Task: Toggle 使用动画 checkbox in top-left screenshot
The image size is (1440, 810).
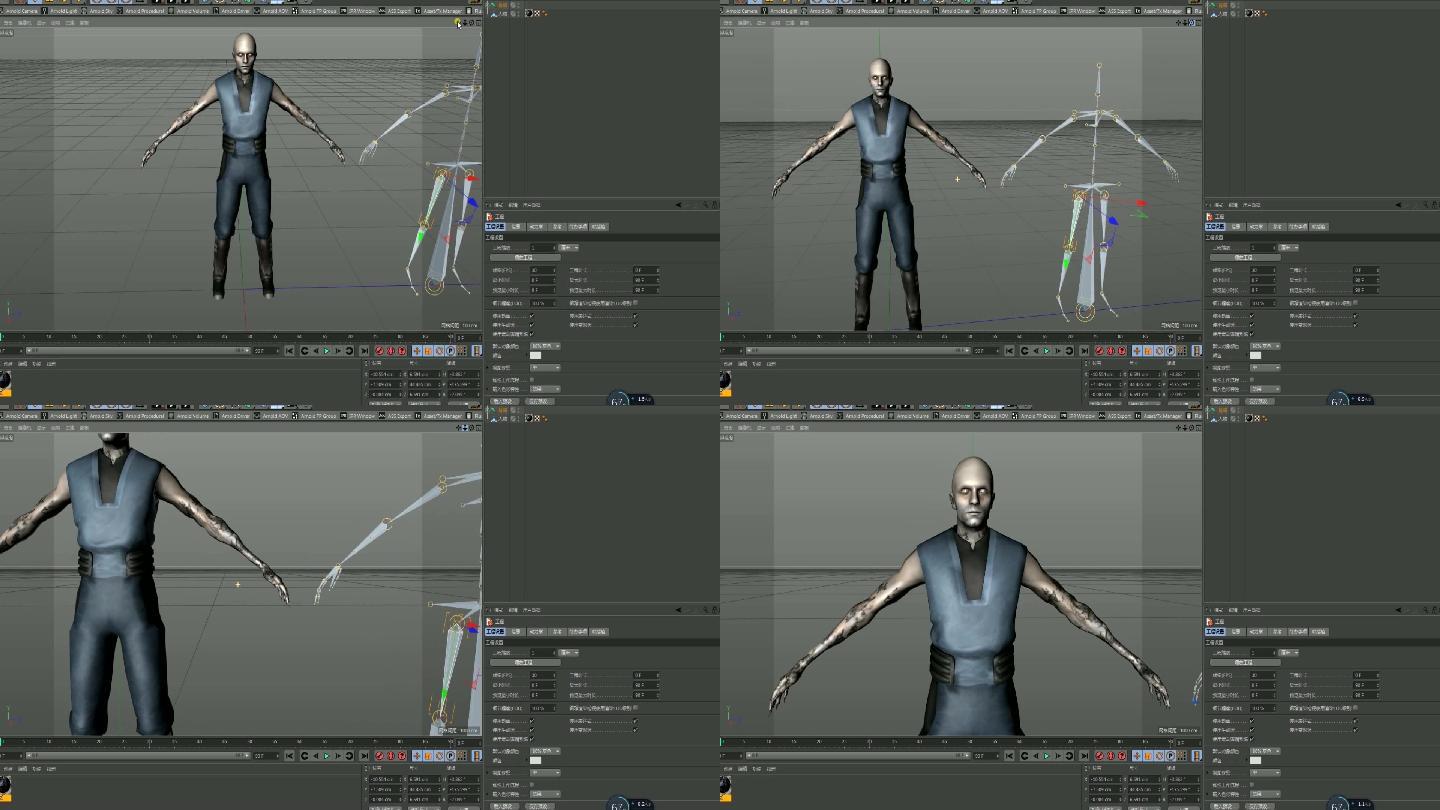Action: 532,316
